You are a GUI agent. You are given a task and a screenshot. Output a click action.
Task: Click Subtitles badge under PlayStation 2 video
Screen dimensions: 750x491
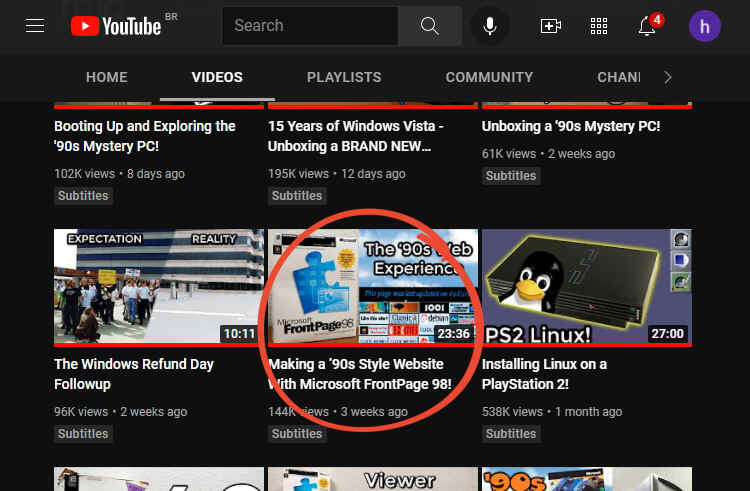click(511, 434)
